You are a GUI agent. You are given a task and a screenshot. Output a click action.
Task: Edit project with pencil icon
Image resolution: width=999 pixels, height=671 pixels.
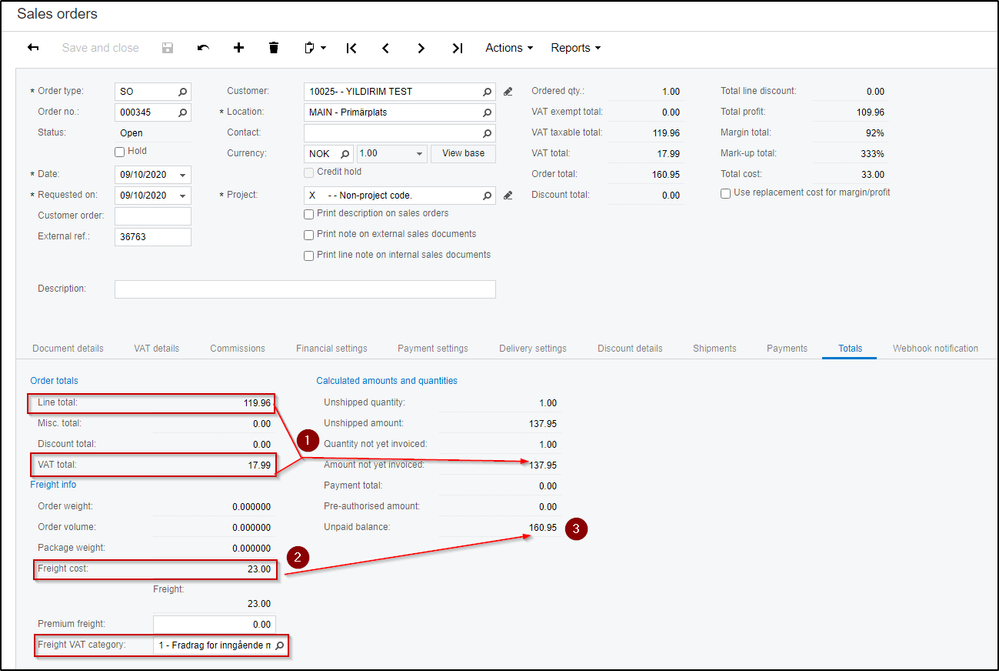click(508, 196)
